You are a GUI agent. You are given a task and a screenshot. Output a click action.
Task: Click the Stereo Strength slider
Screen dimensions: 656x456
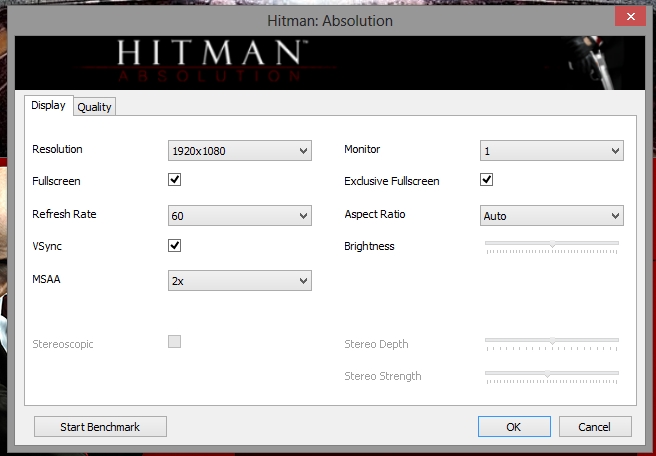point(552,377)
